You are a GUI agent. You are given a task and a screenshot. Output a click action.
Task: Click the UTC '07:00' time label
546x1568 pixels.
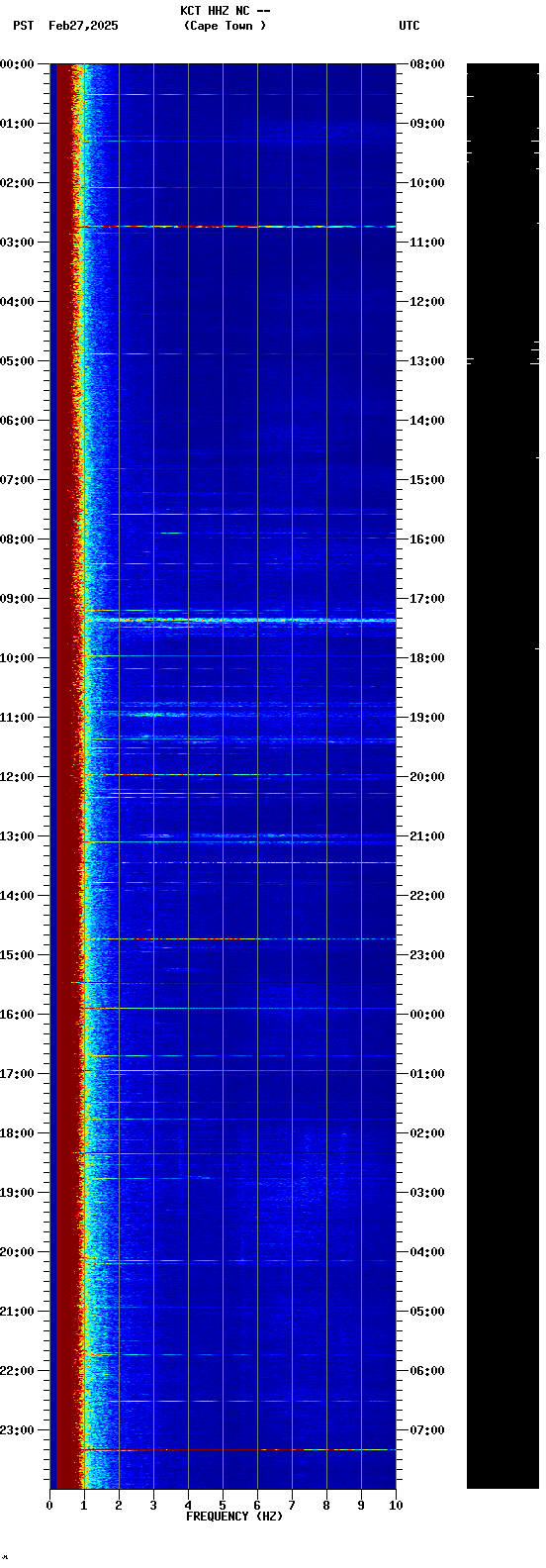tap(427, 1430)
